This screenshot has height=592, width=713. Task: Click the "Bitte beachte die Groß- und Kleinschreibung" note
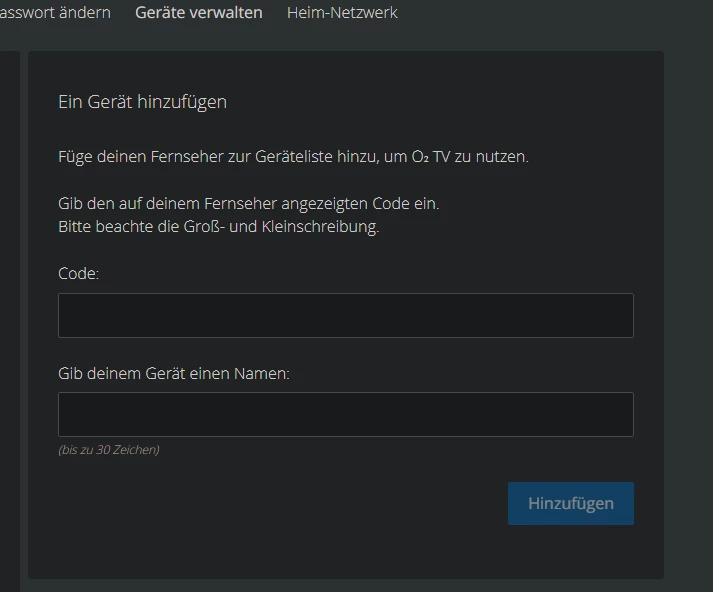point(218,226)
